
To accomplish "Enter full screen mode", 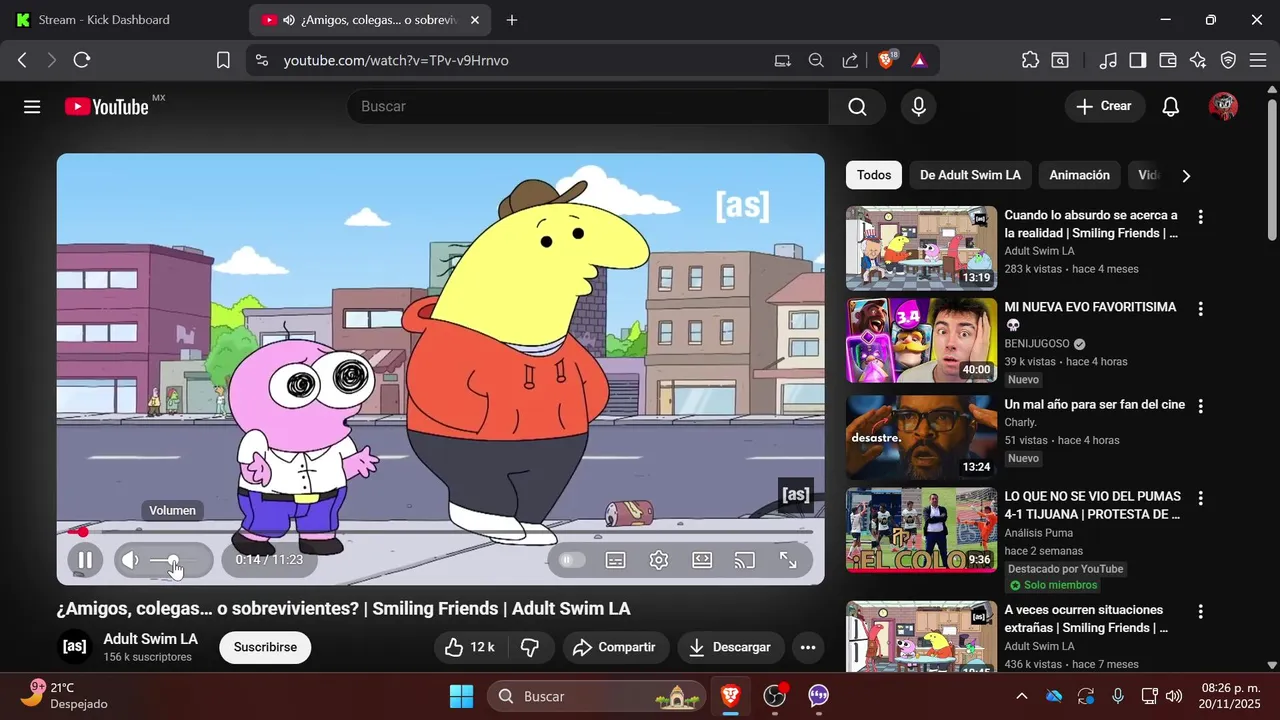I will [788, 560].
